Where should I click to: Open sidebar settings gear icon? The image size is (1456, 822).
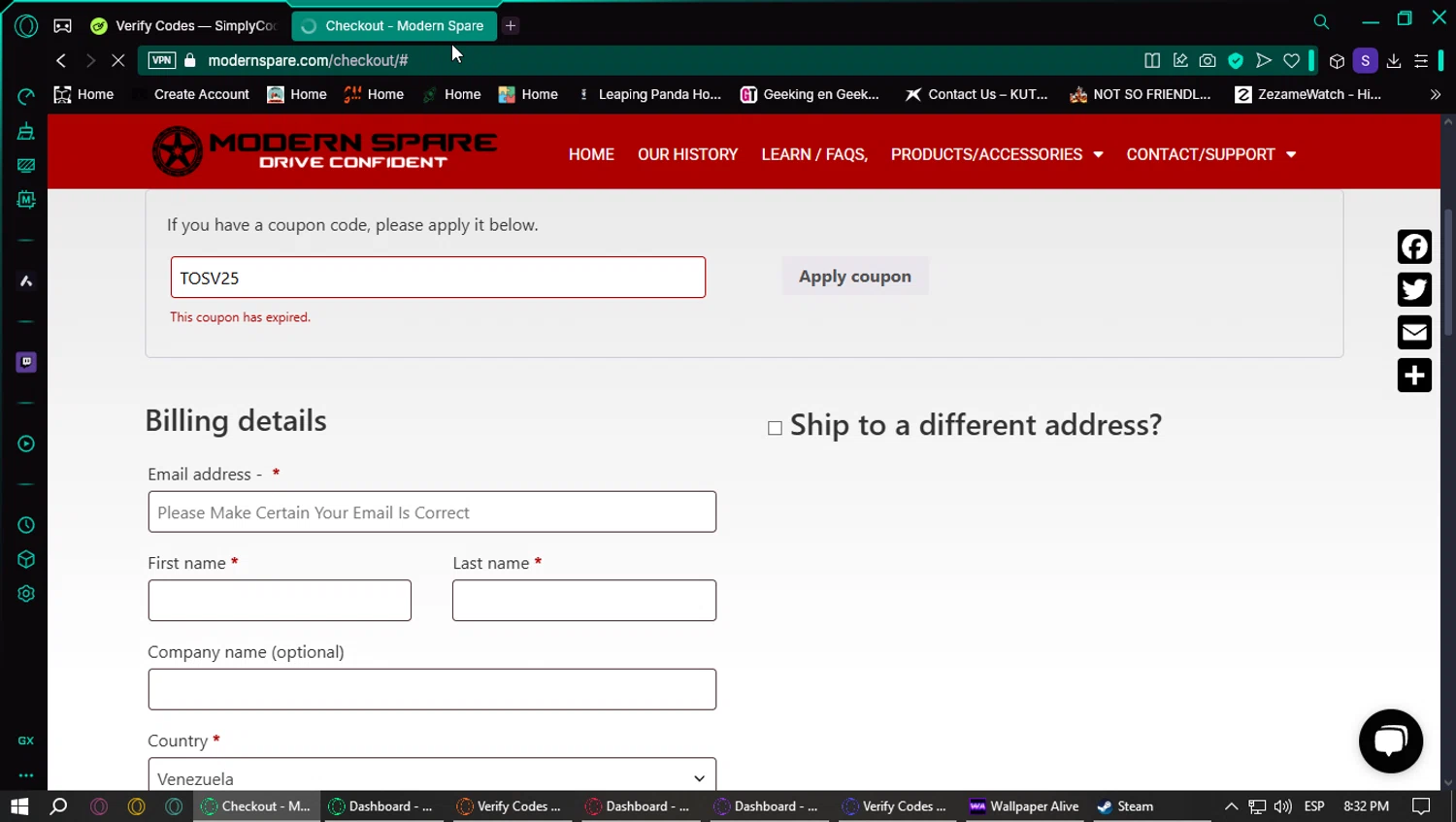click(x=26, y=593)
